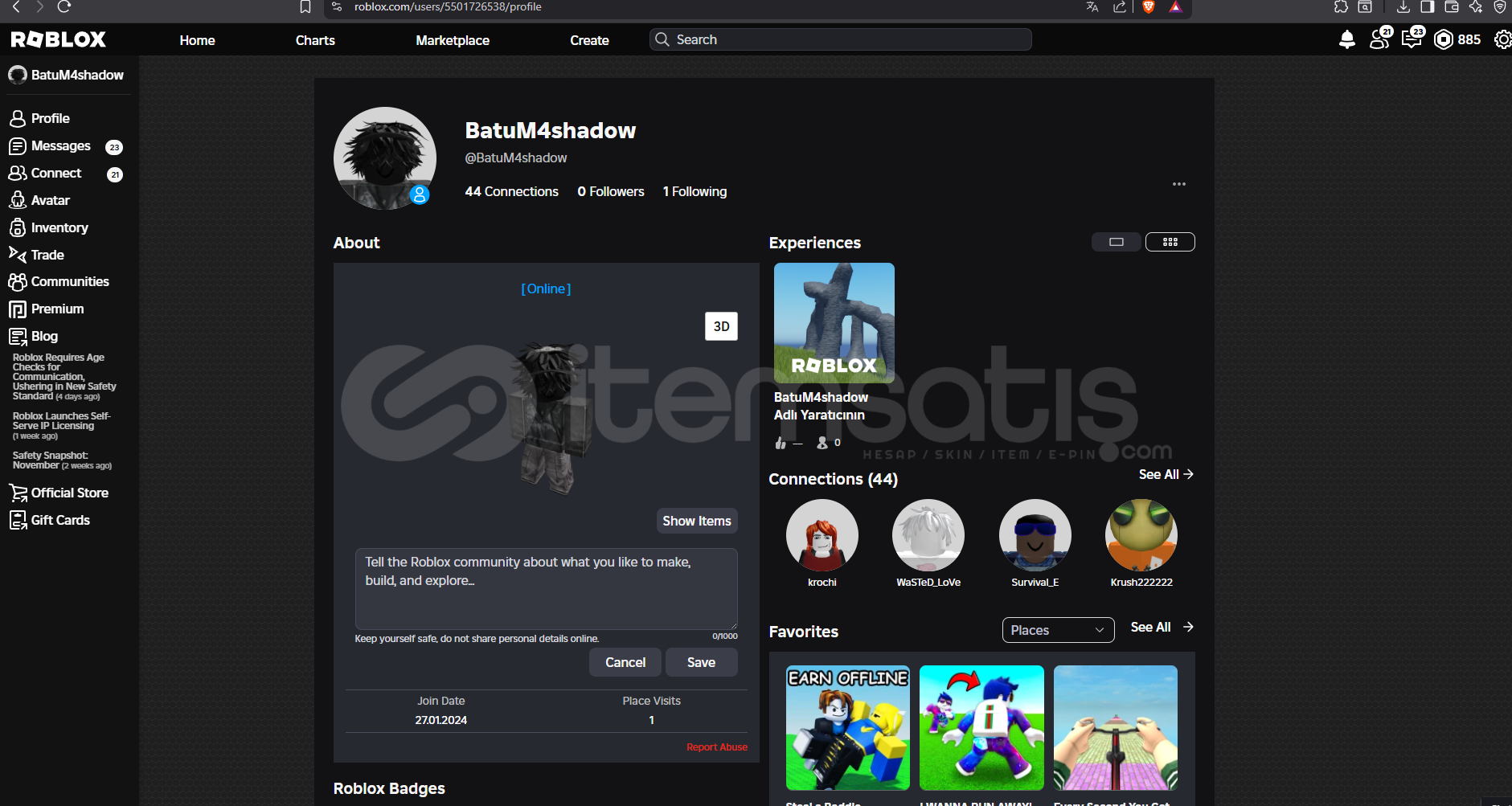This screenshot has width=1512, height=806.
Task: Open the Brave Wallet icon
Action: (1452, 6)
